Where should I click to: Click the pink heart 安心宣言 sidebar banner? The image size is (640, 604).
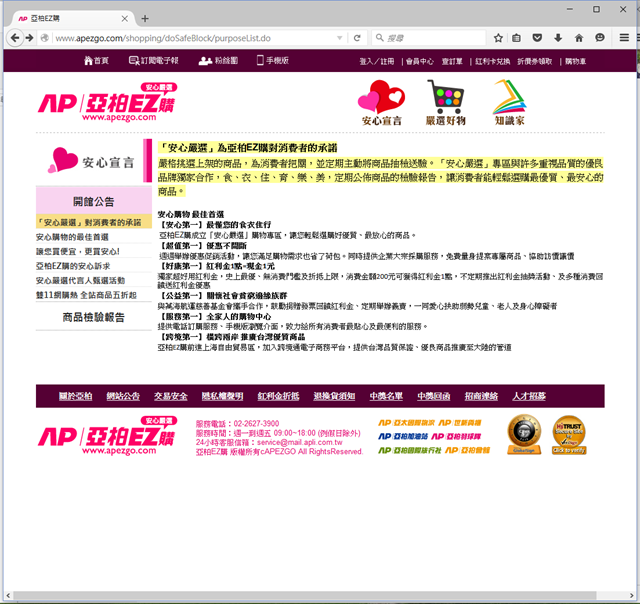94,161
